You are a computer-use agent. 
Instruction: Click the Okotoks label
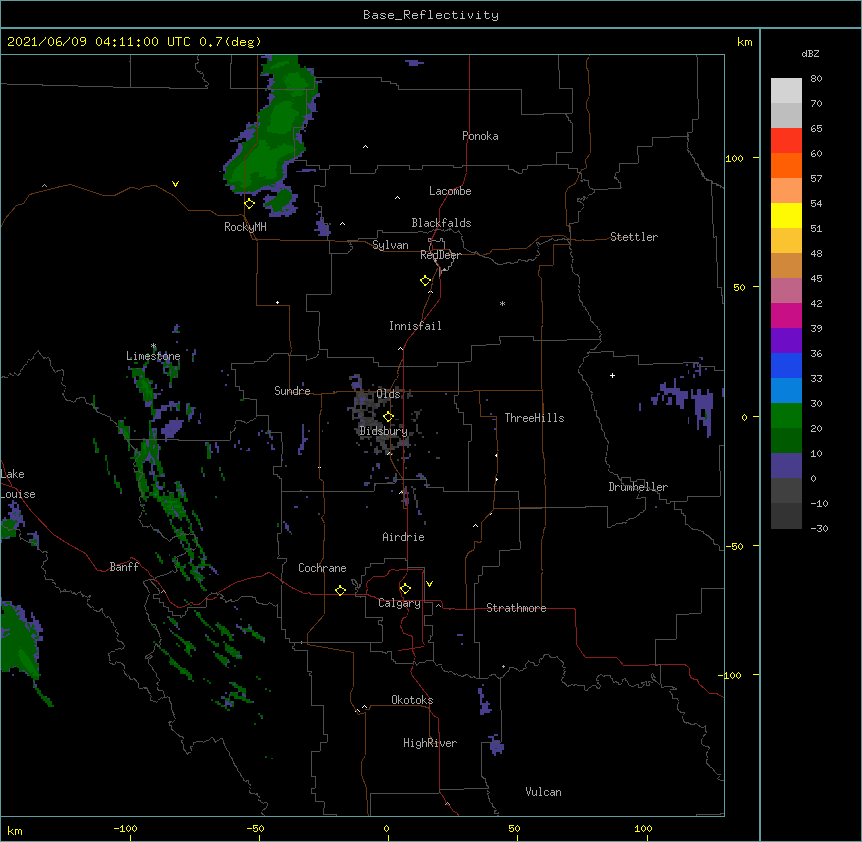pyautogui.click(x=412, y=700)
